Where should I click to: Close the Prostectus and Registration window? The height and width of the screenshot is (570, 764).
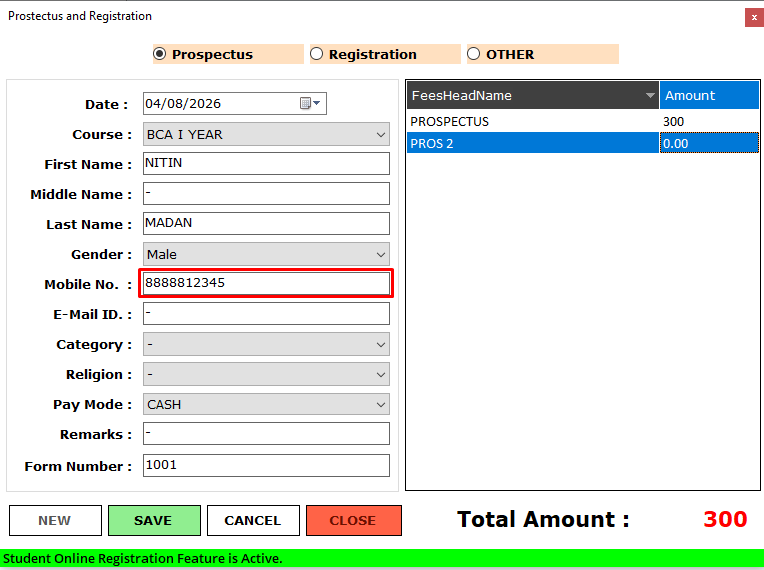(x=754, y=18)
